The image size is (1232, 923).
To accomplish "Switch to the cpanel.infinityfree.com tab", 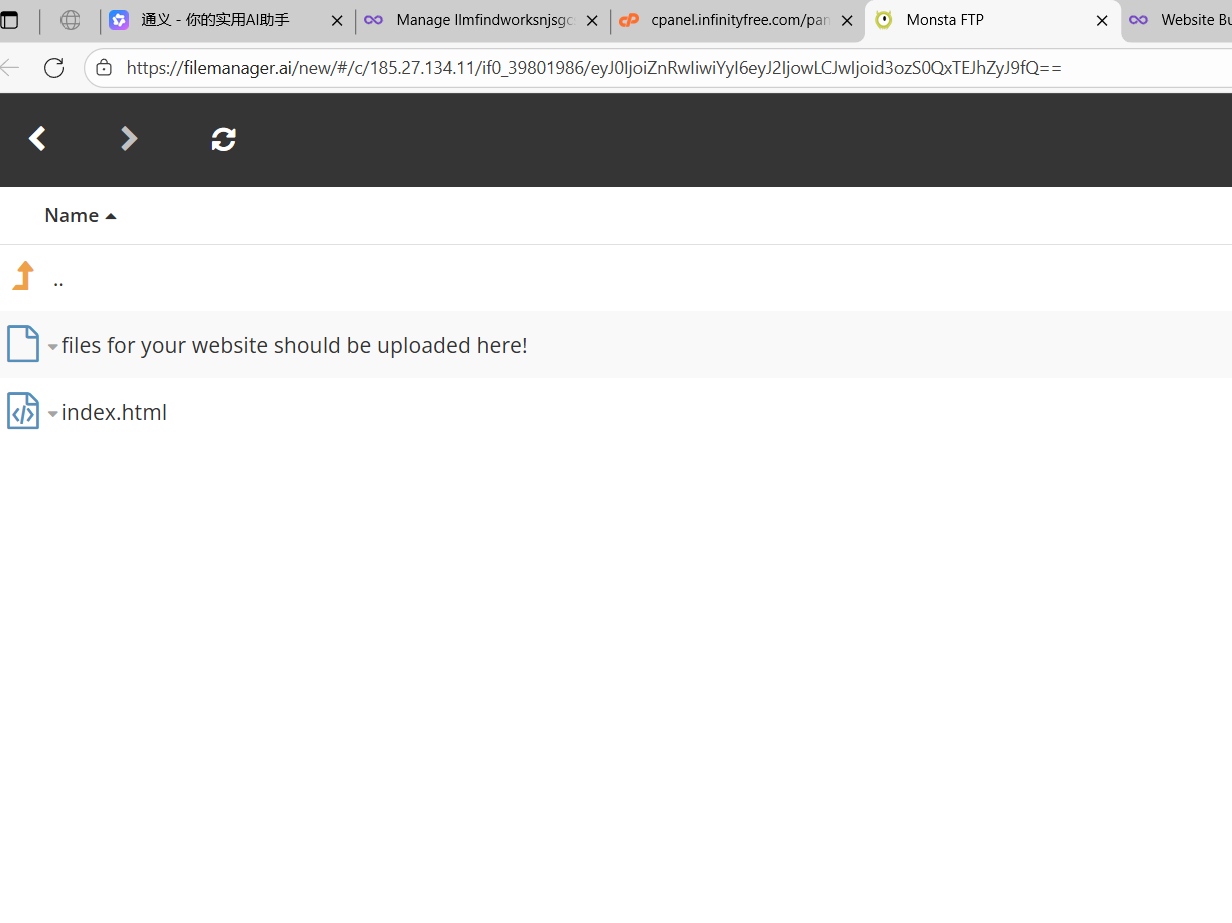I will [738, 20].
